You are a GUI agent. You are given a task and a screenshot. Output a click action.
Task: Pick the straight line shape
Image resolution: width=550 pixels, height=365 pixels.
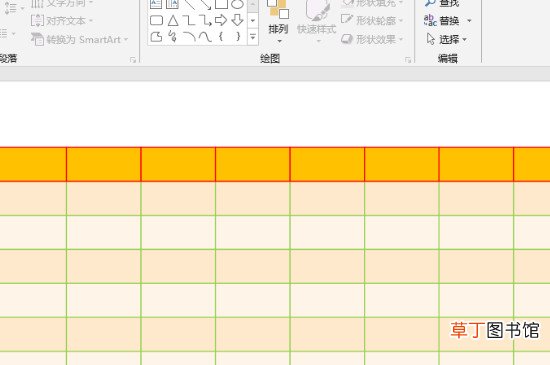point(189,4)
